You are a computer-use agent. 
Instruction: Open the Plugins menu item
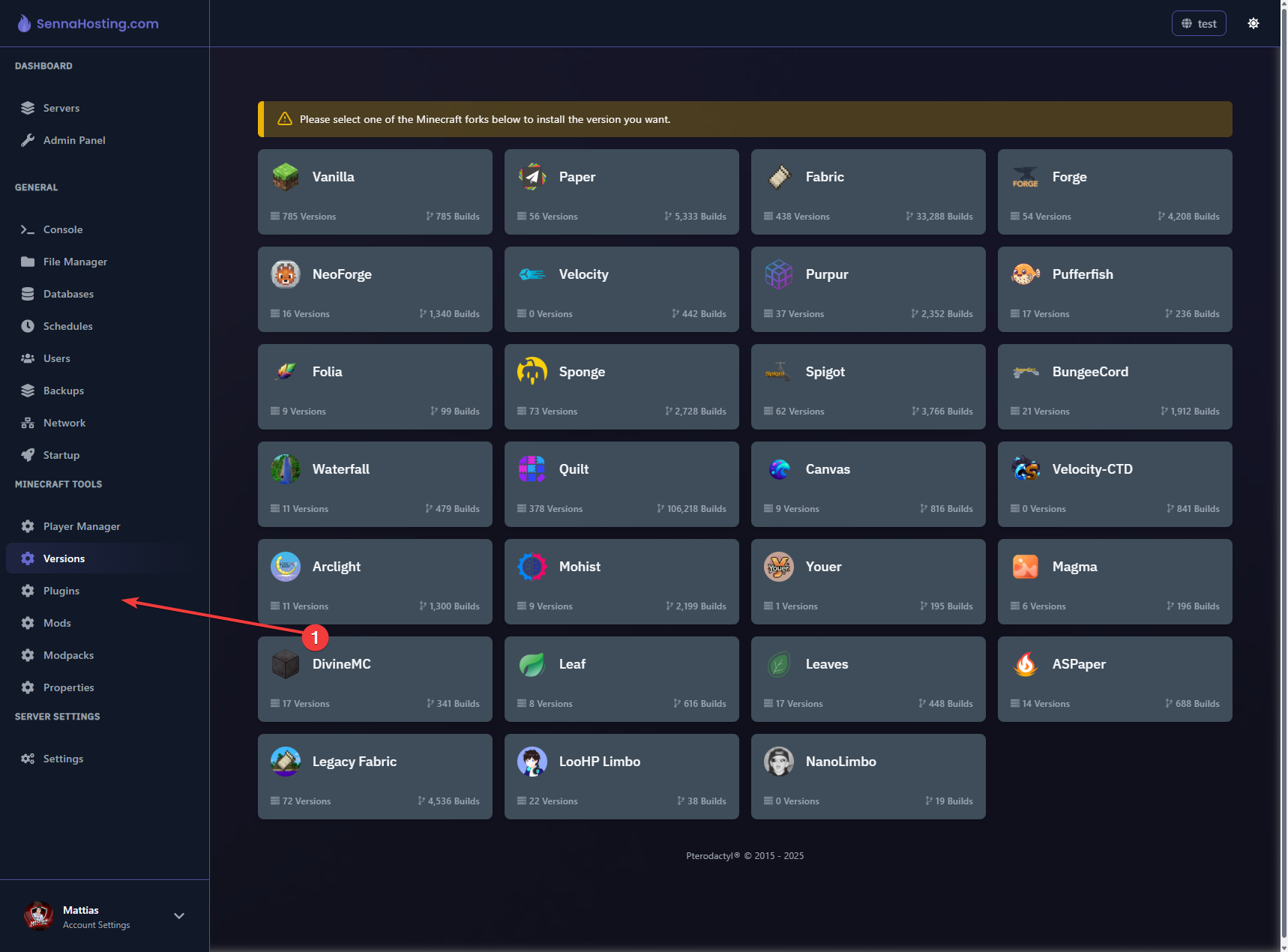pos(61,591)
